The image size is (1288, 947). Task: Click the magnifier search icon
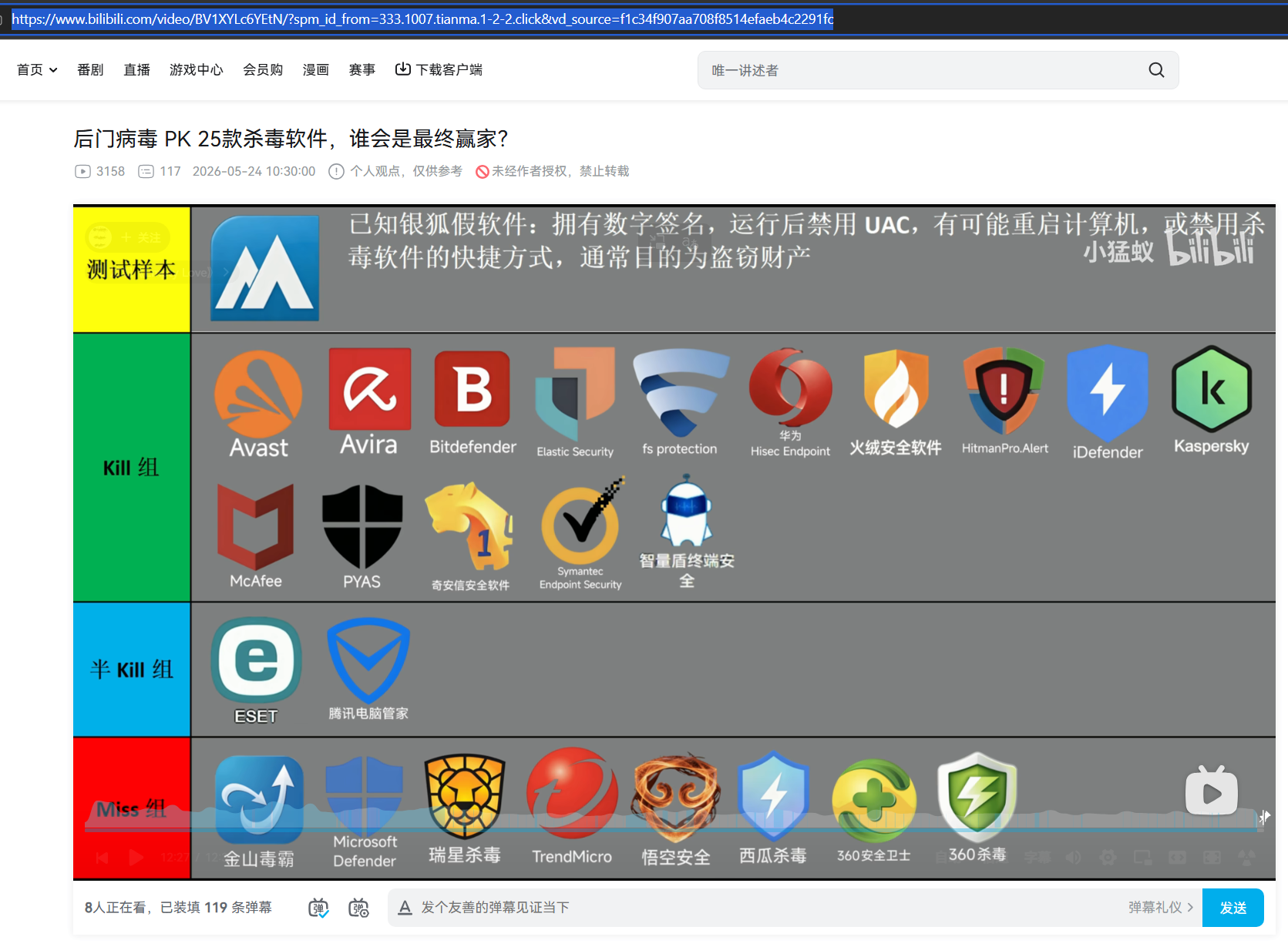click(1156, 70)
